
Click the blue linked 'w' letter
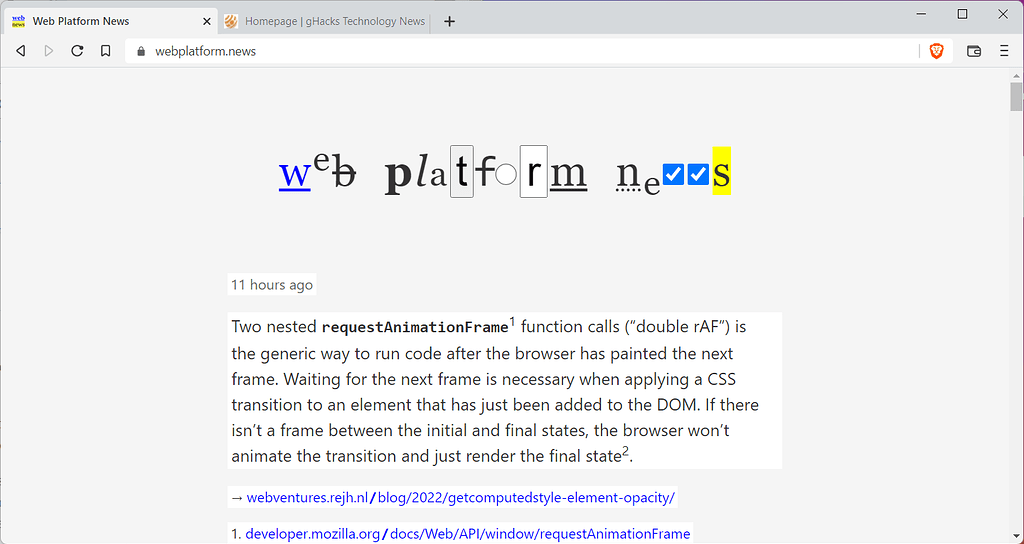(x=295, y=173)
